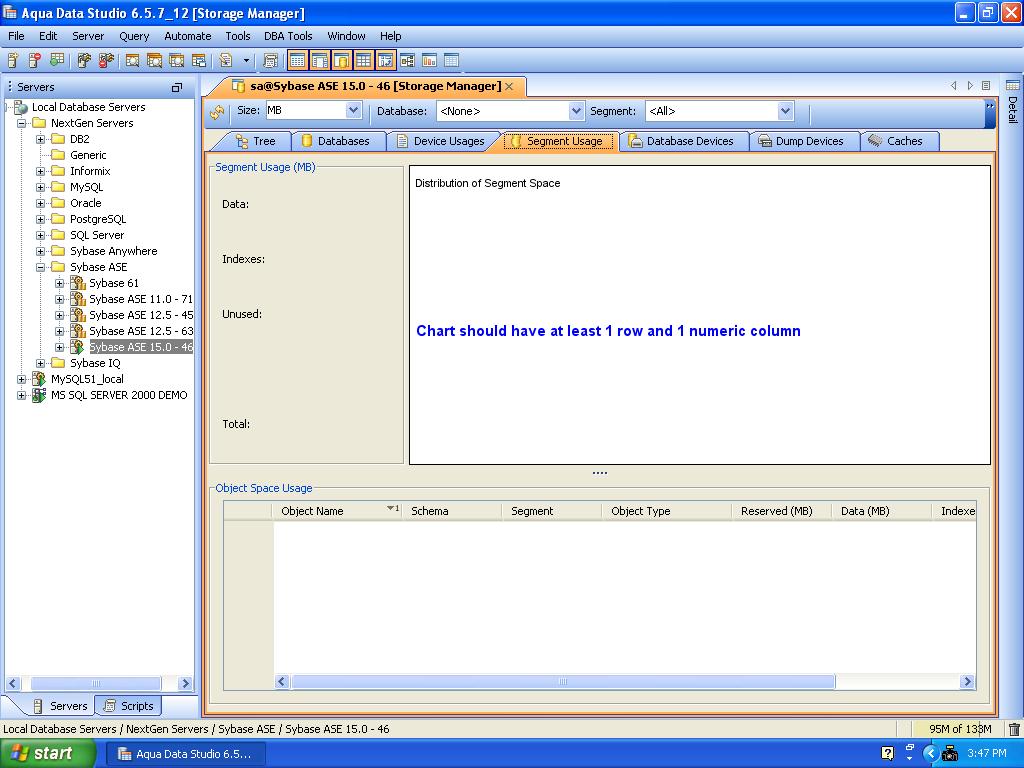
Task: Click the script document pencil toolbar icon
Action: coord(226,61)
